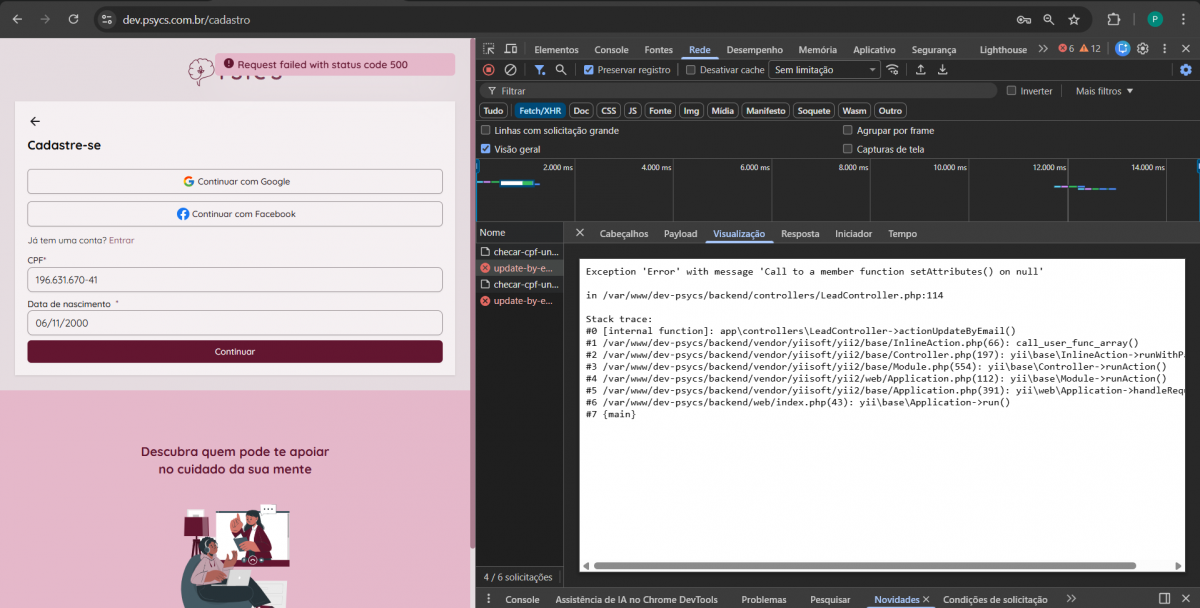The image size is (1200, 608).
Task: Clear the network log
Action: (x=510, y=70)
